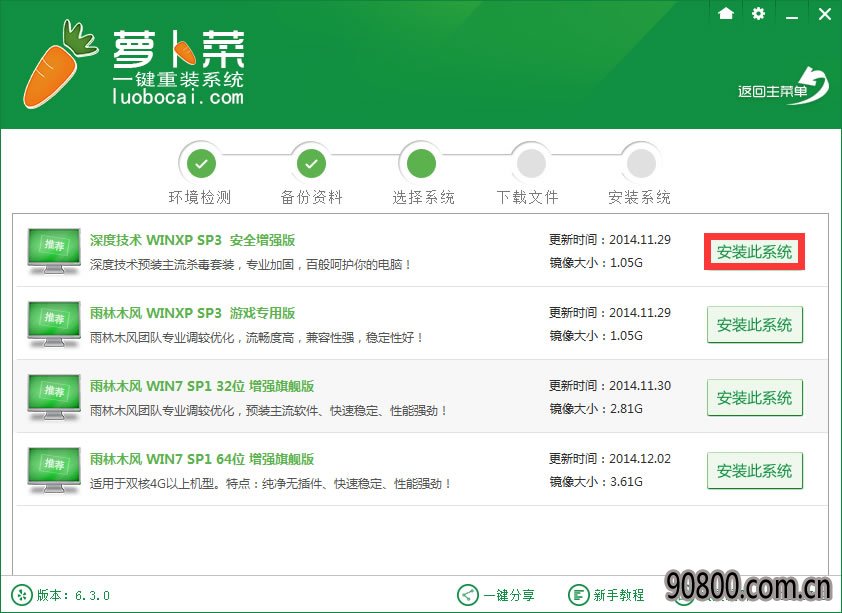This screenshot has width=842, height=613.
Task: Click the 备份资料 completed step circle
Action: [311, 163]
